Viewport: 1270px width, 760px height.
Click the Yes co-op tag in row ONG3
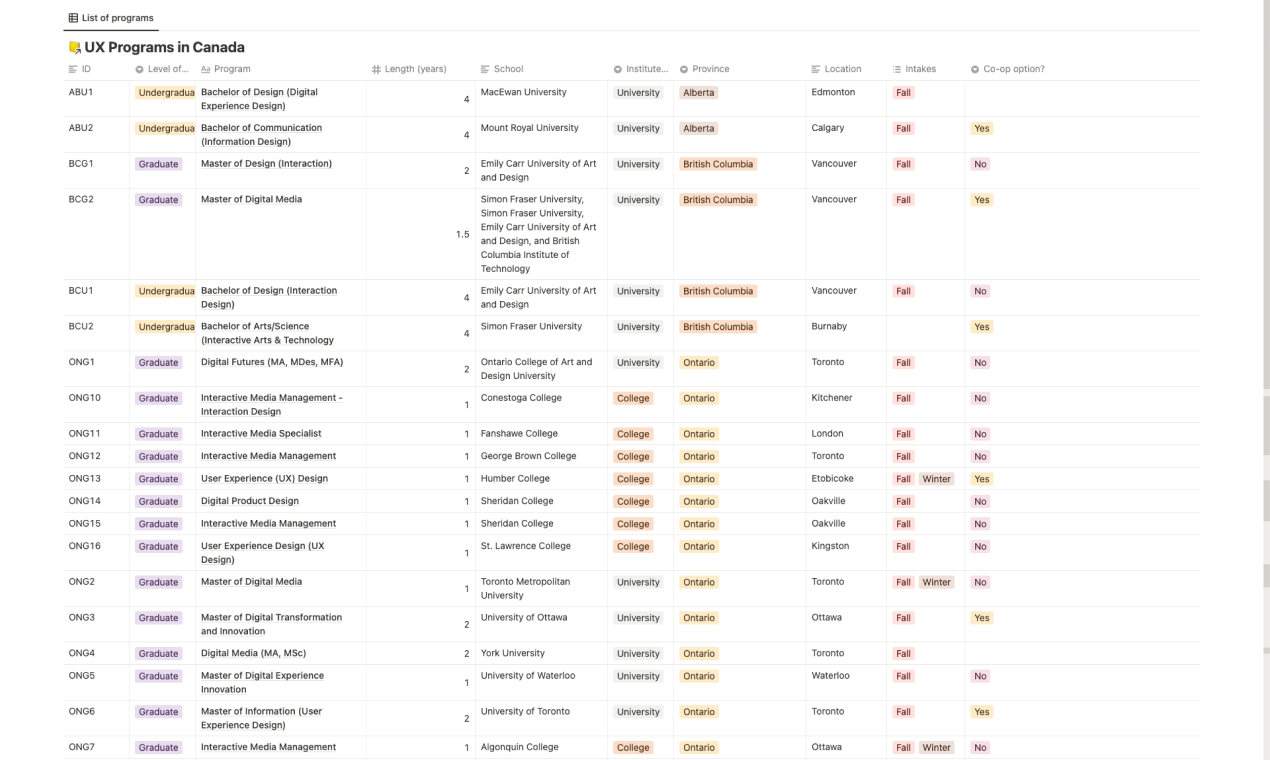(981, 618)
